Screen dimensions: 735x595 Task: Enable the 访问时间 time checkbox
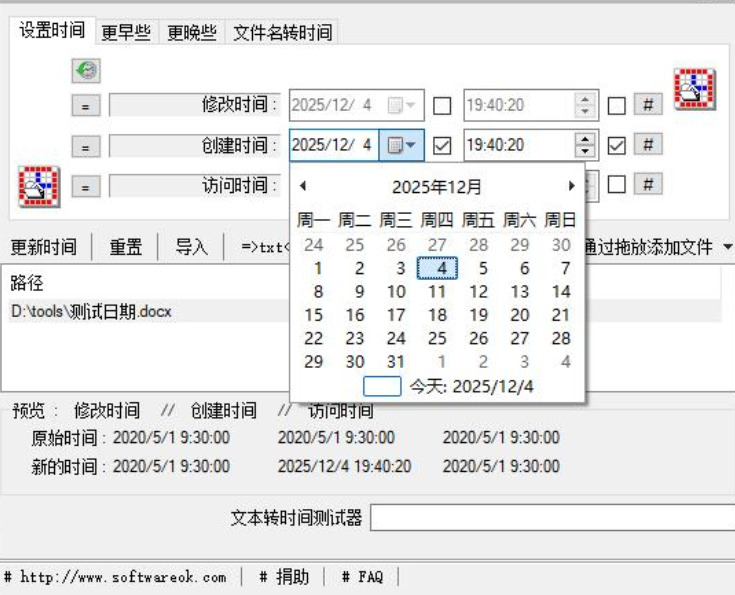(616, 184)
